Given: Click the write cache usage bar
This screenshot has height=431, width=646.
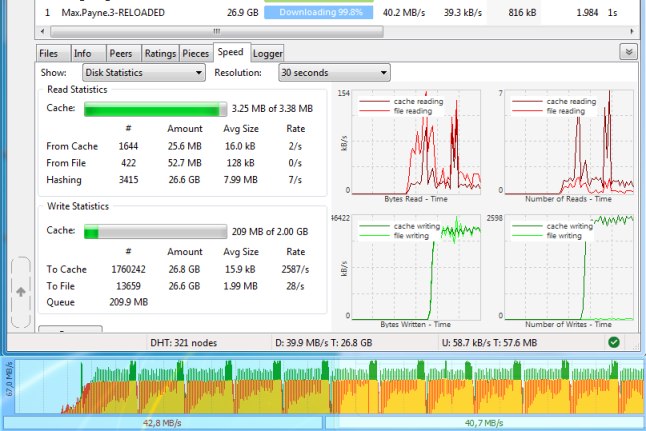Looking at the screenshot, I should tap(155, 232).
